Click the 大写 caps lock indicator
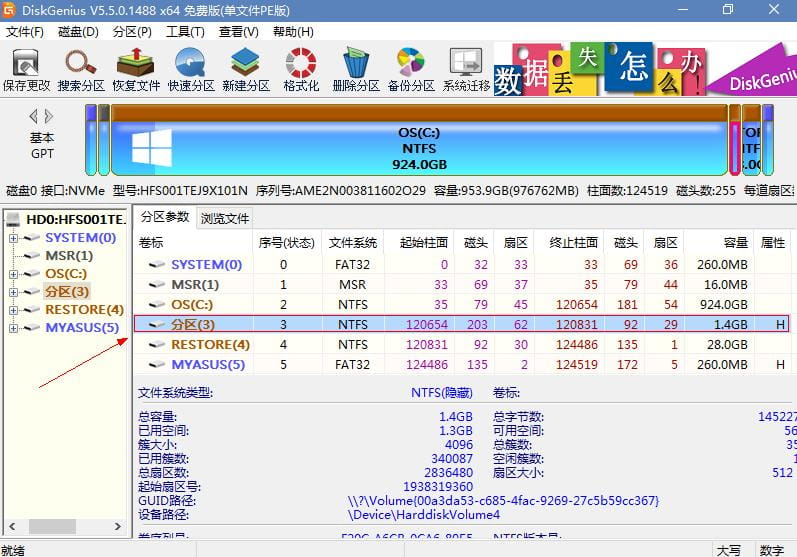The height and width of the screenshot is (557, 797). [x=728, y=550]
